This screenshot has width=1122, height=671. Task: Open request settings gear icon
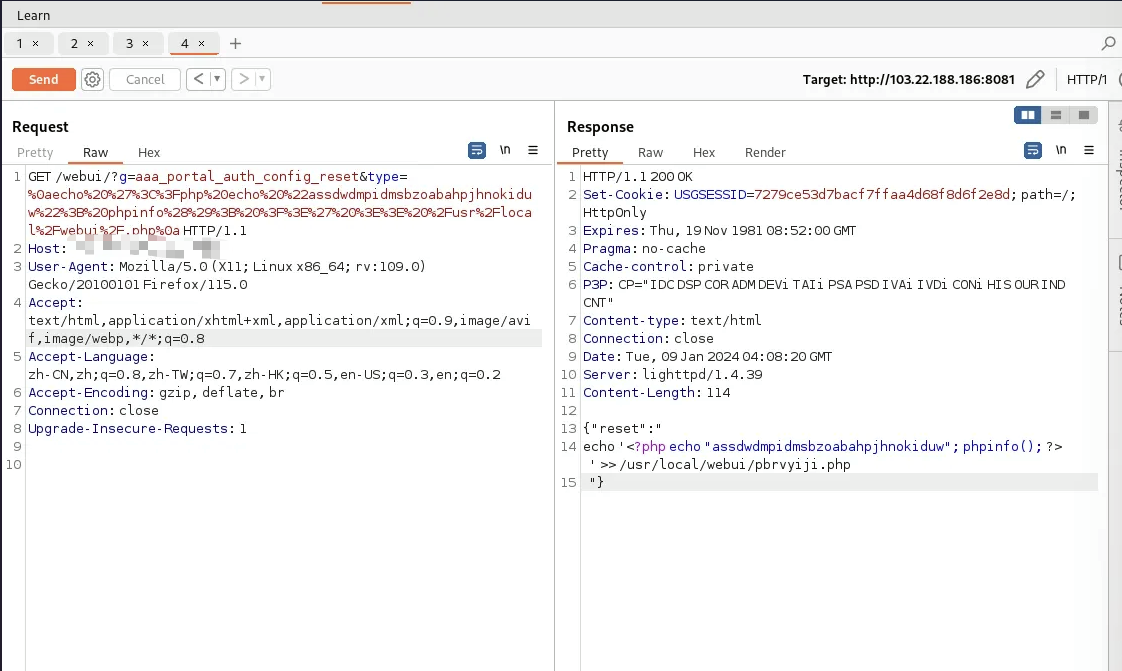coord(92,79)
